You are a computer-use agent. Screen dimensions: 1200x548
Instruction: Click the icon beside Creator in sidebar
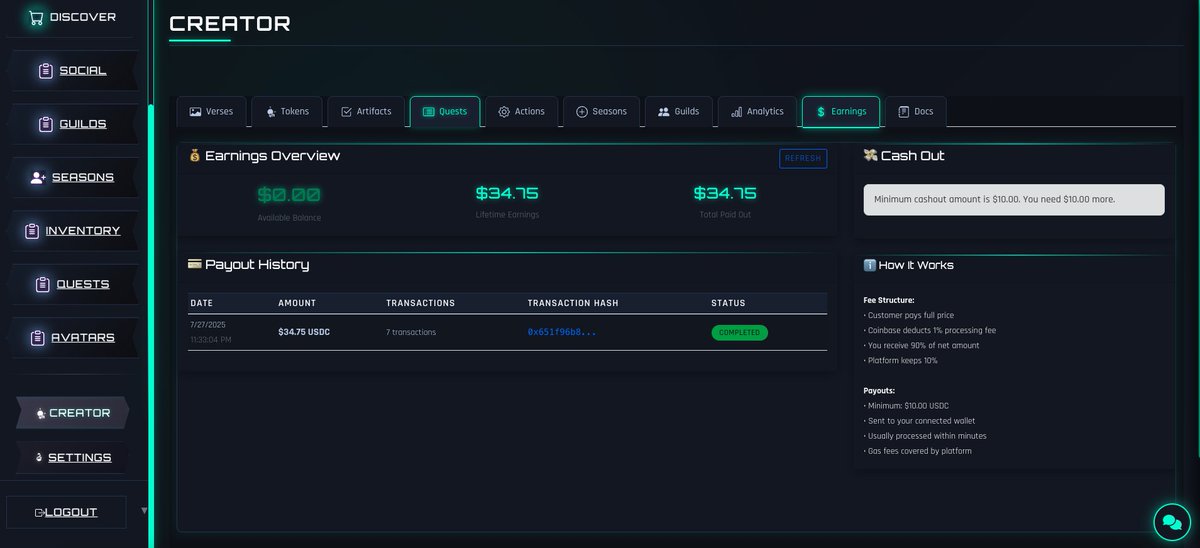(x=40, y=413)
